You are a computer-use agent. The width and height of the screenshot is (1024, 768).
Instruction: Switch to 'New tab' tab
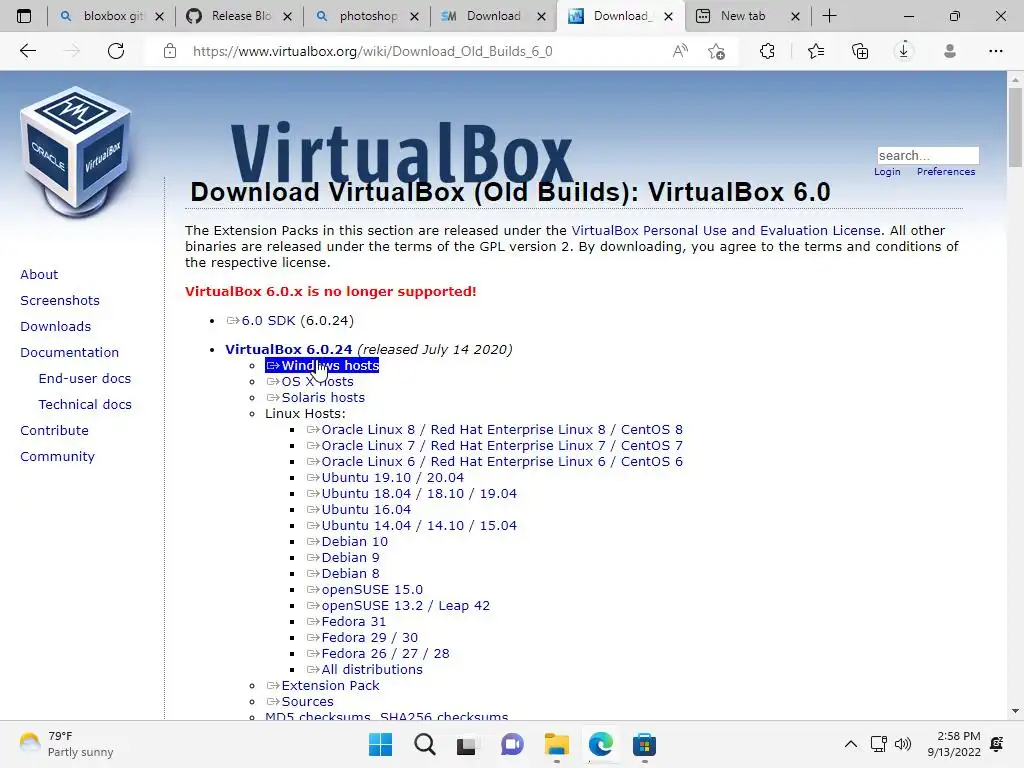click(x=743, y=16)
